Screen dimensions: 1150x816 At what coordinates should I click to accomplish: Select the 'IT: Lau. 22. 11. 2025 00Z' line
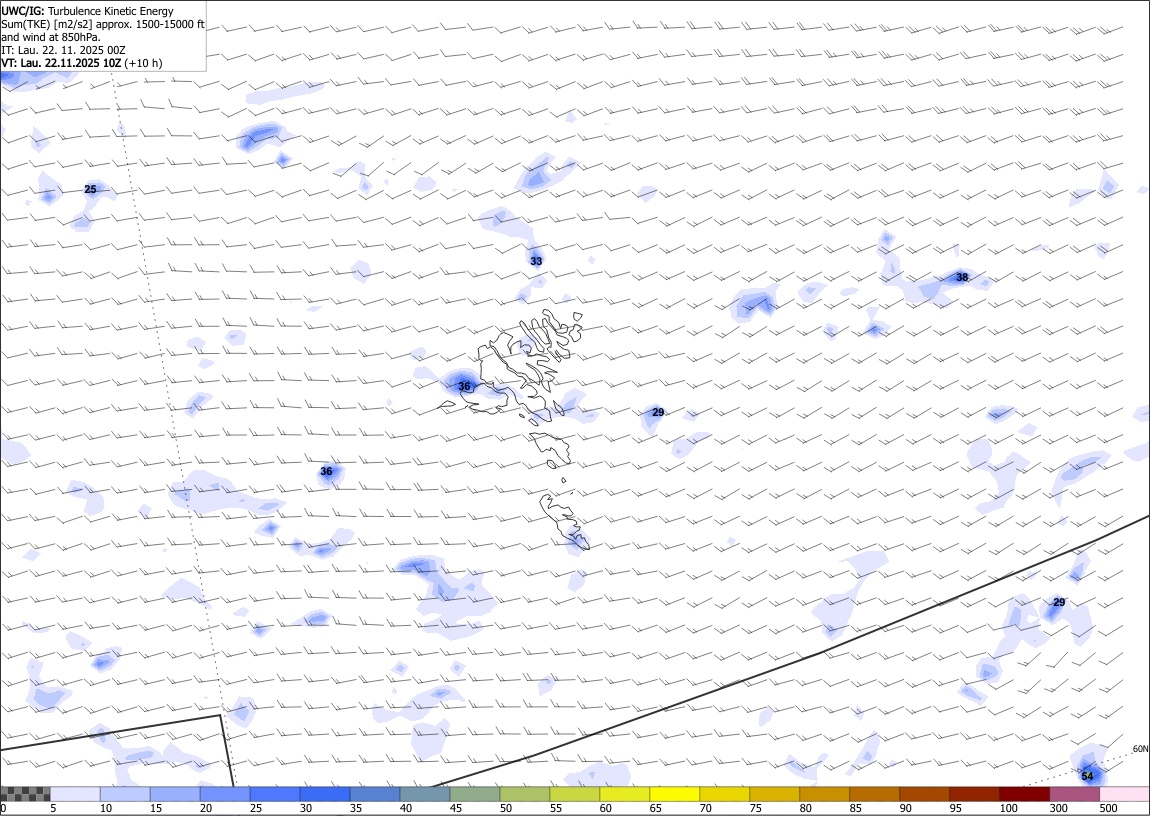coord(63,50)
